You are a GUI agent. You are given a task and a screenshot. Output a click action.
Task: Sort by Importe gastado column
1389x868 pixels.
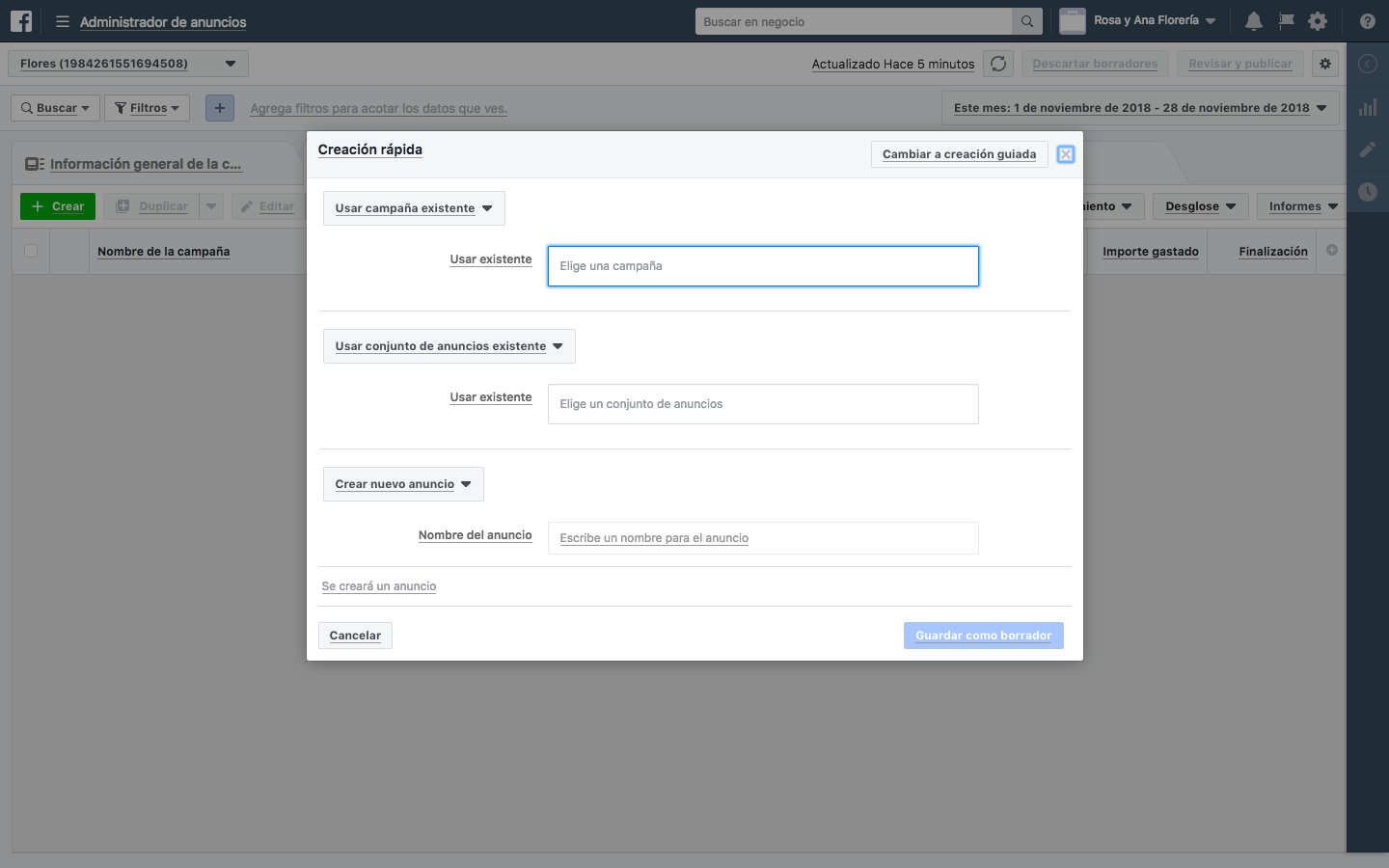tap(1151, 252)
